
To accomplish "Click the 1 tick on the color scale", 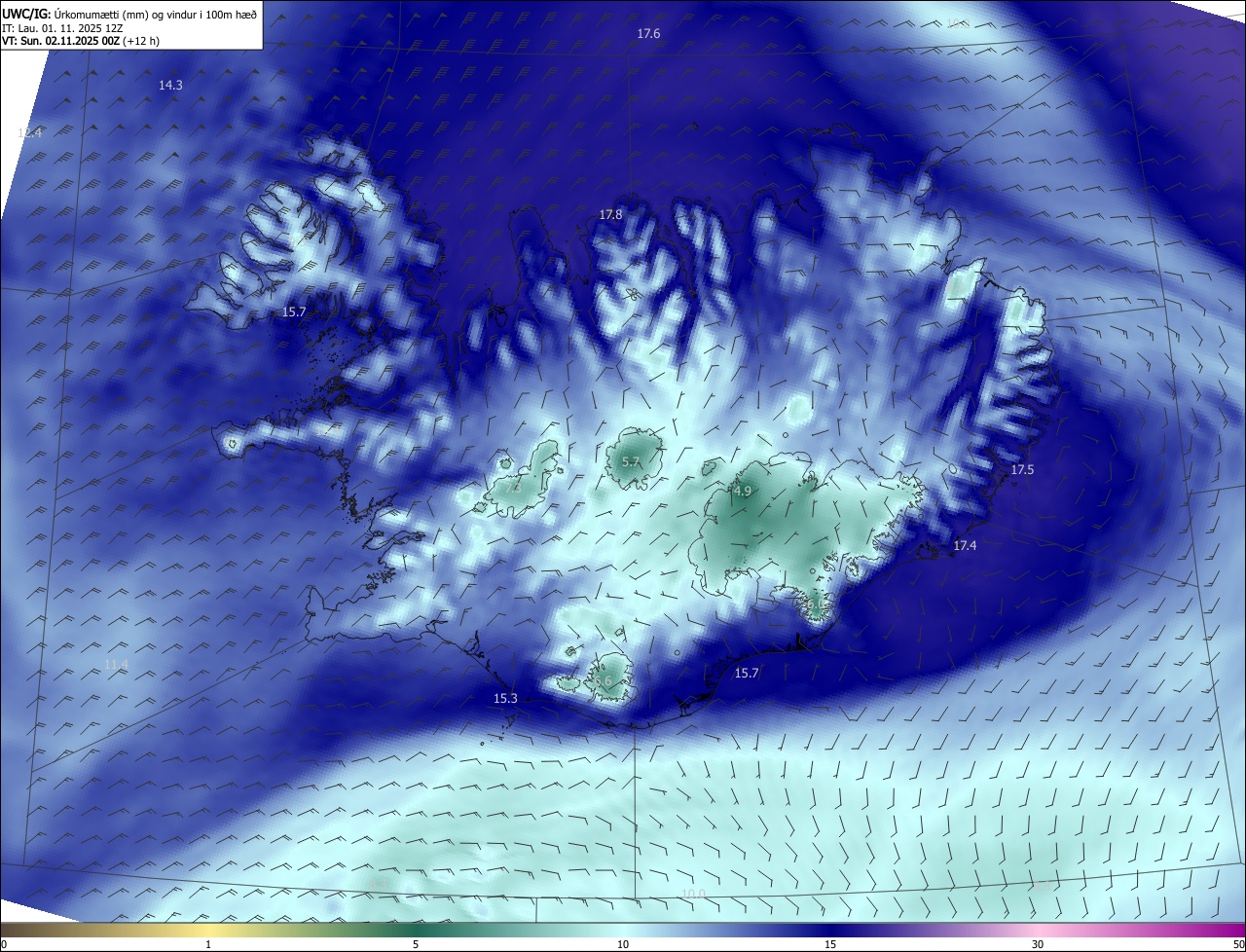I will (x=208, y=945).
